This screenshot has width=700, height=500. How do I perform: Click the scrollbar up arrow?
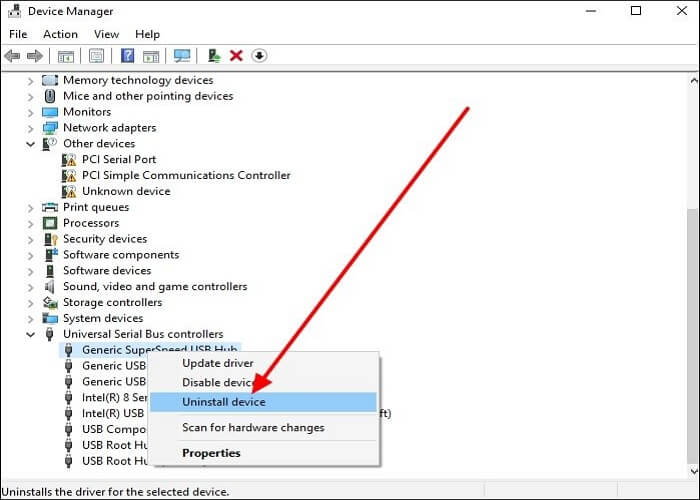coord(694,81)
